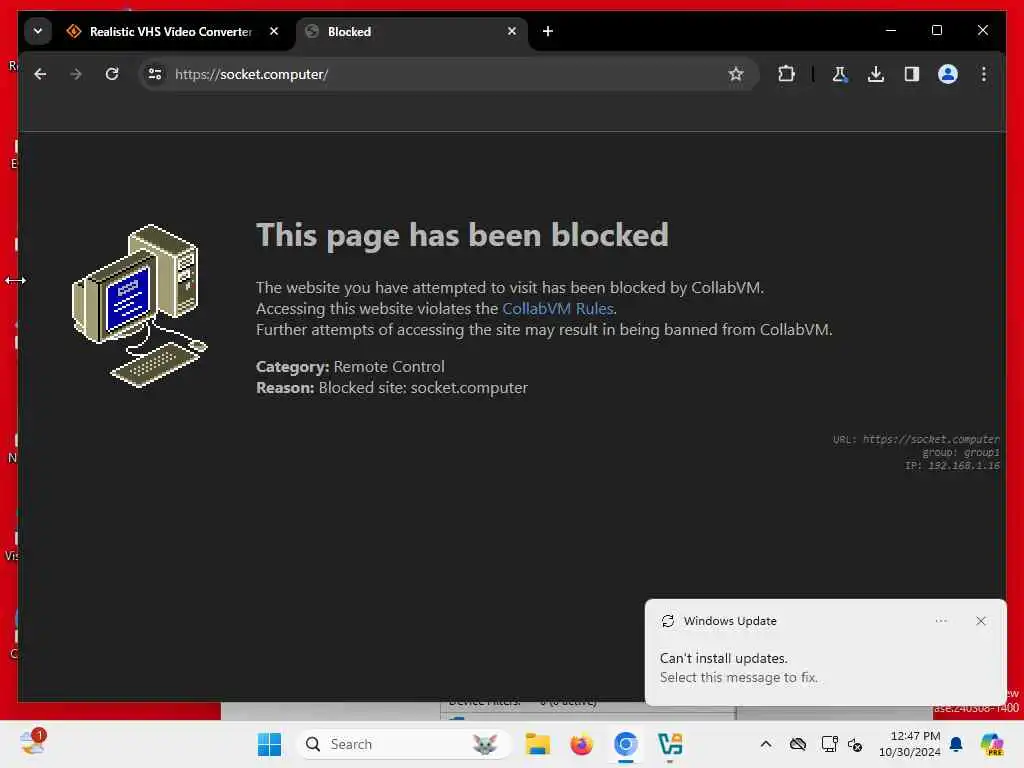The width and height of the screenshot is (1024, 768).
Task: Click 'Reason: Blocked site: socket.computer' text
Action: click(x=392, y=388)
